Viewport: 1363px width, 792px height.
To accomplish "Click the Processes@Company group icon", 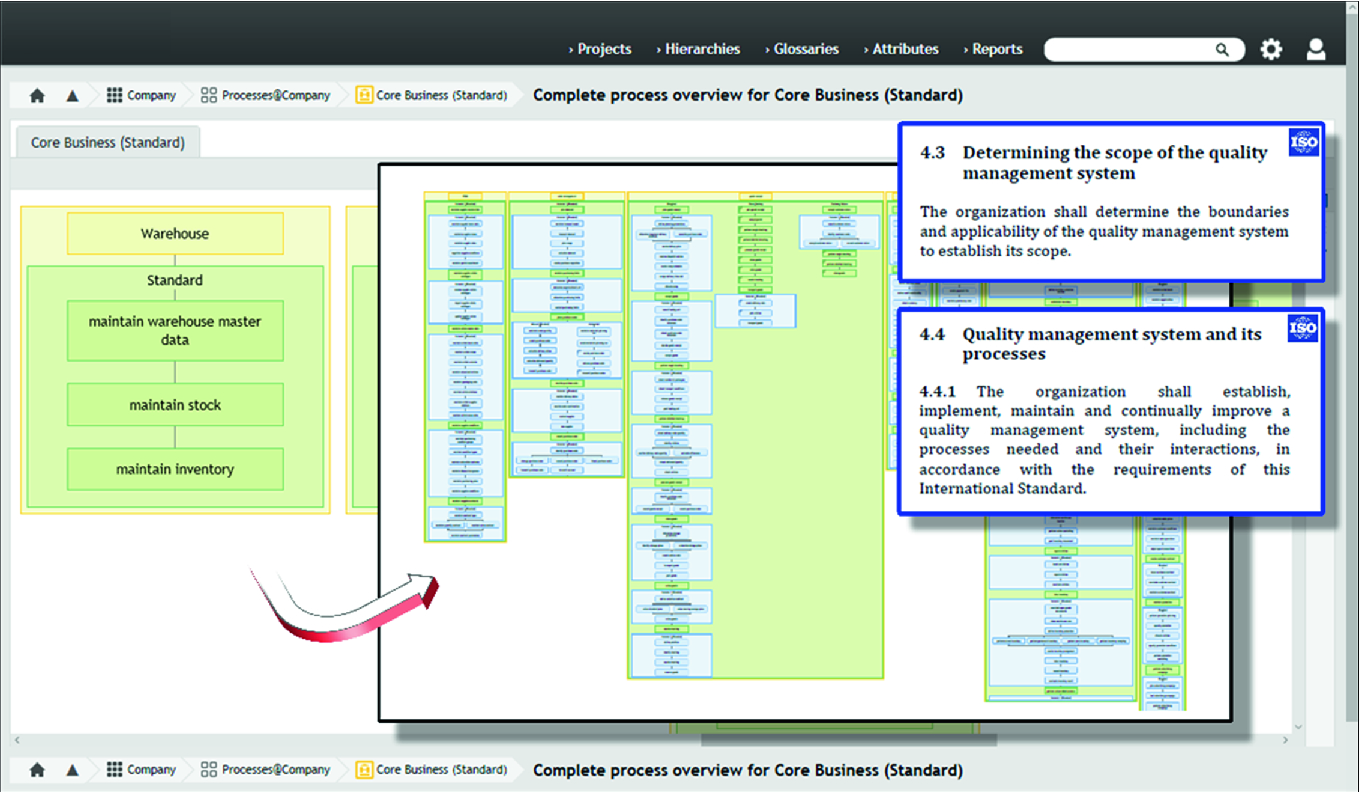I will point(208,95).
